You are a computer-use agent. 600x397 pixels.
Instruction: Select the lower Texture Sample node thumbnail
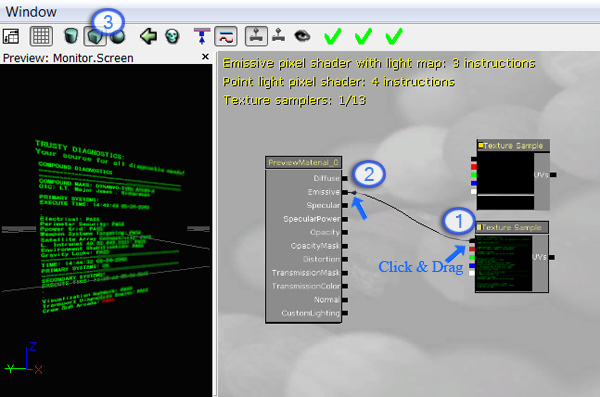pyautogui.click(x=504, y=263)
